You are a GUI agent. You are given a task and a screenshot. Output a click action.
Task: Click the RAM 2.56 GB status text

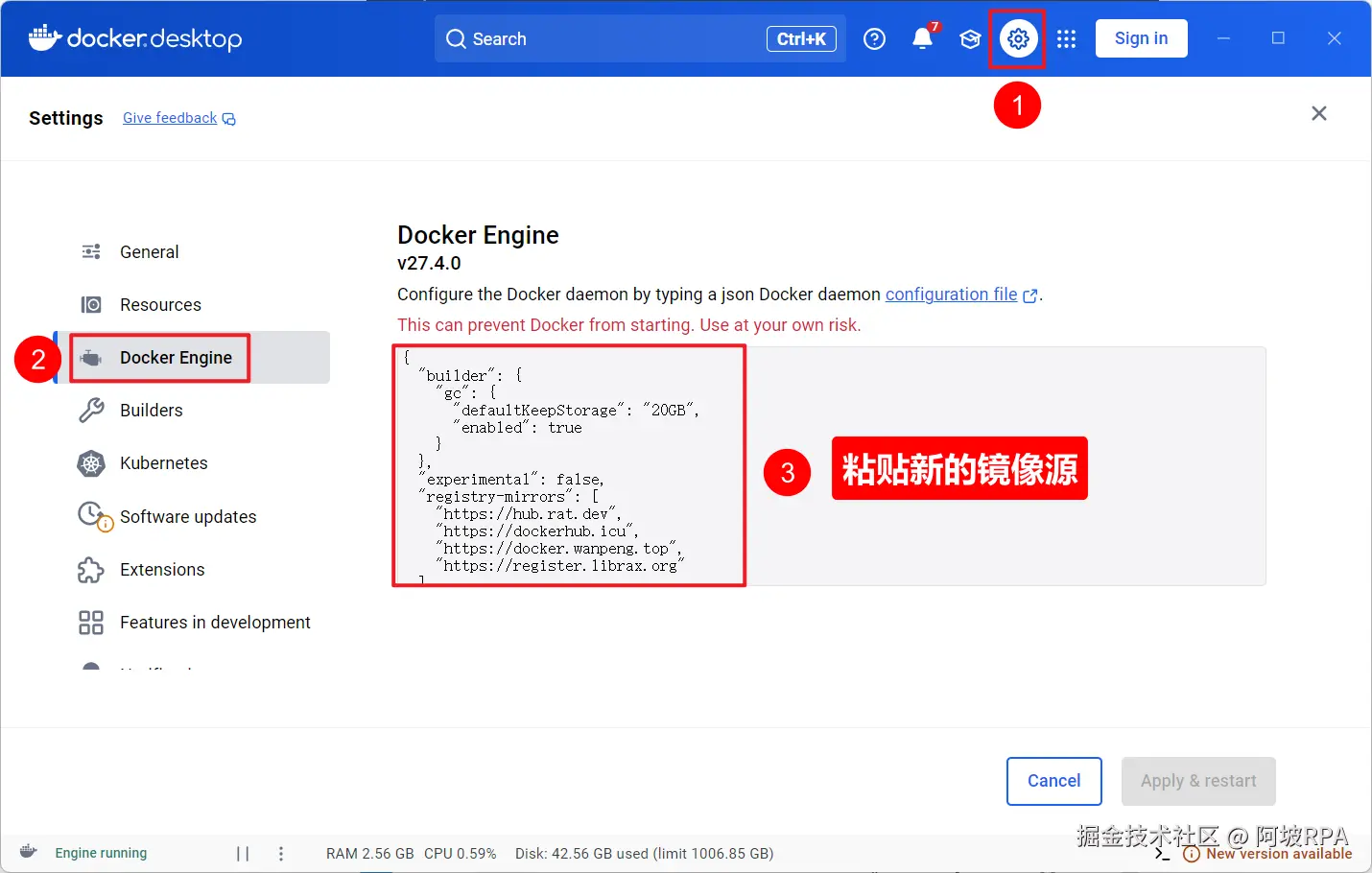pyautogui.click(x=369, y=853)
